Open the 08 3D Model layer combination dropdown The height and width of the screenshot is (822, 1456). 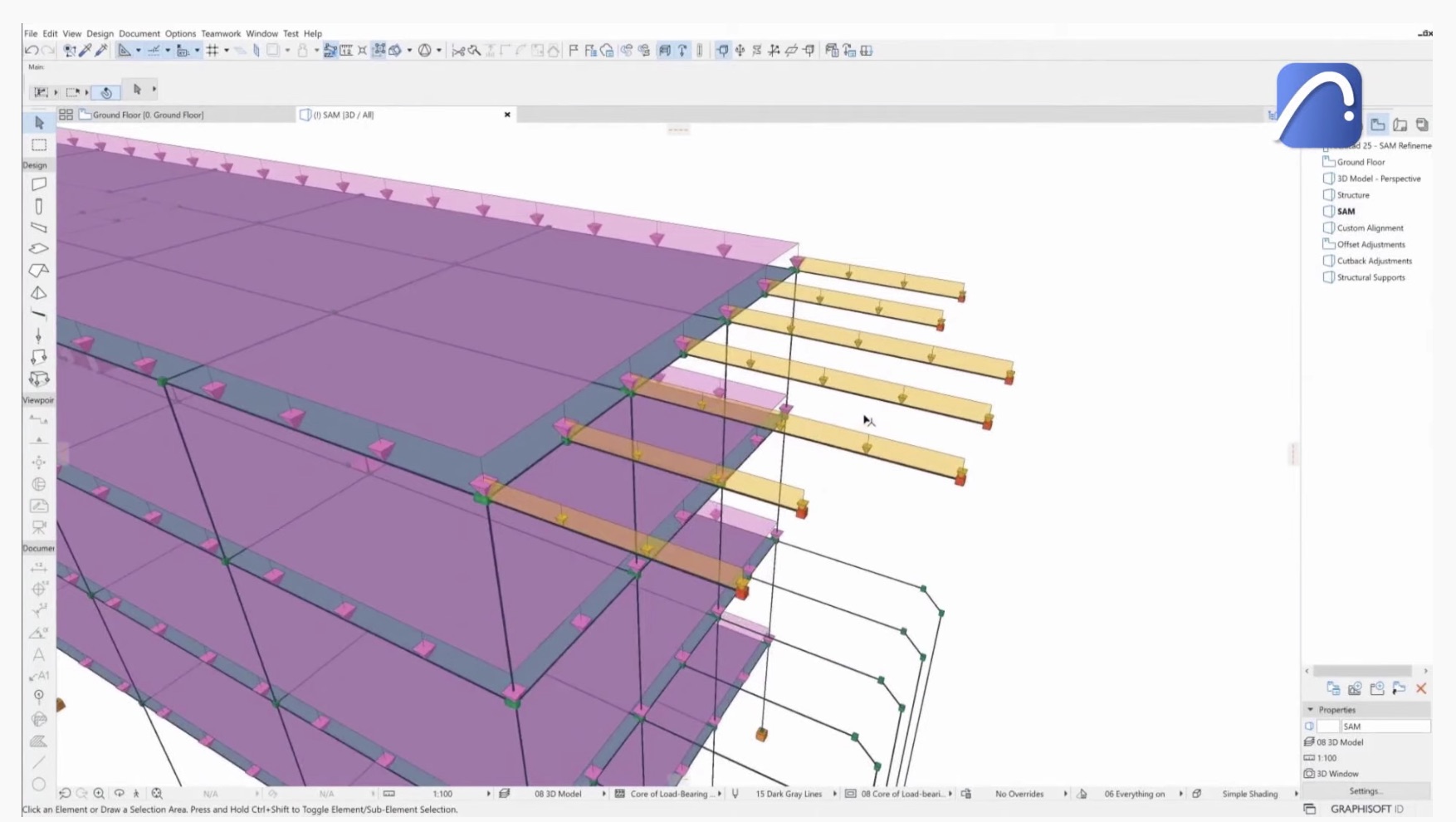pos(558,794)
